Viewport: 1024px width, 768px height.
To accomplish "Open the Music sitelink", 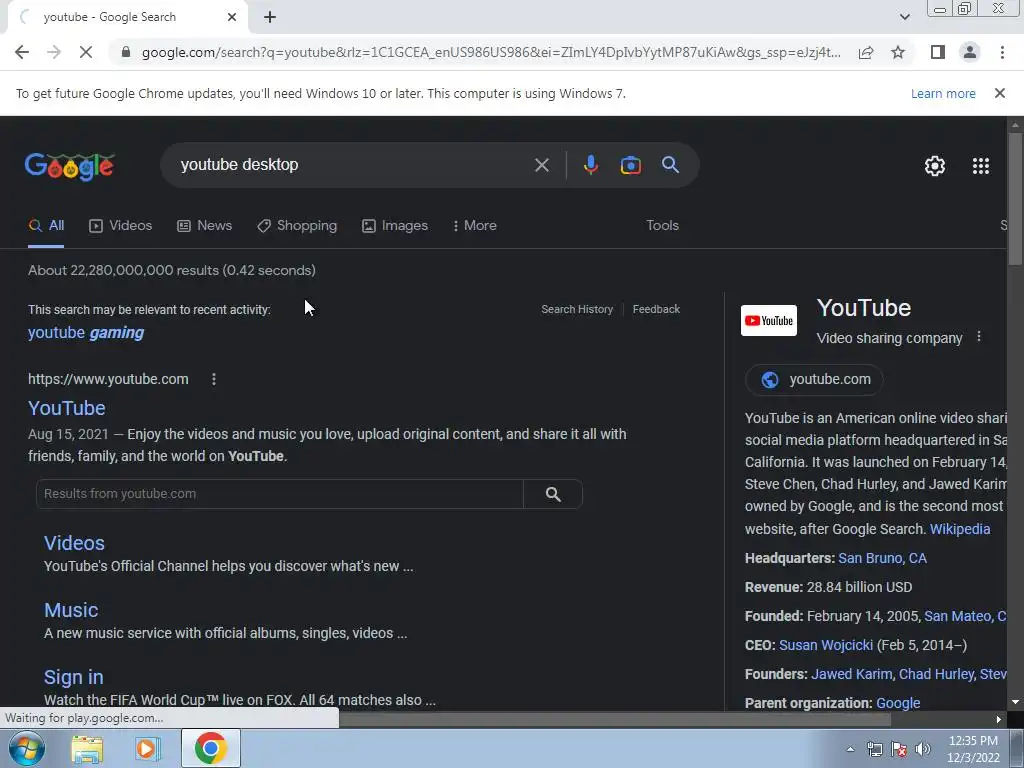I will click(71, 610).
